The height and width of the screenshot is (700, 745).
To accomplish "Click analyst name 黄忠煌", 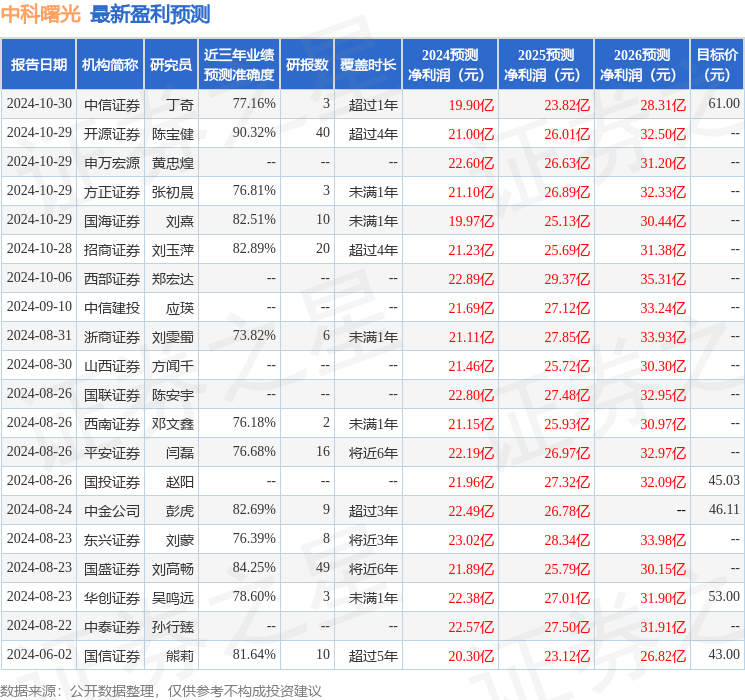I will (x=172, y=163).
